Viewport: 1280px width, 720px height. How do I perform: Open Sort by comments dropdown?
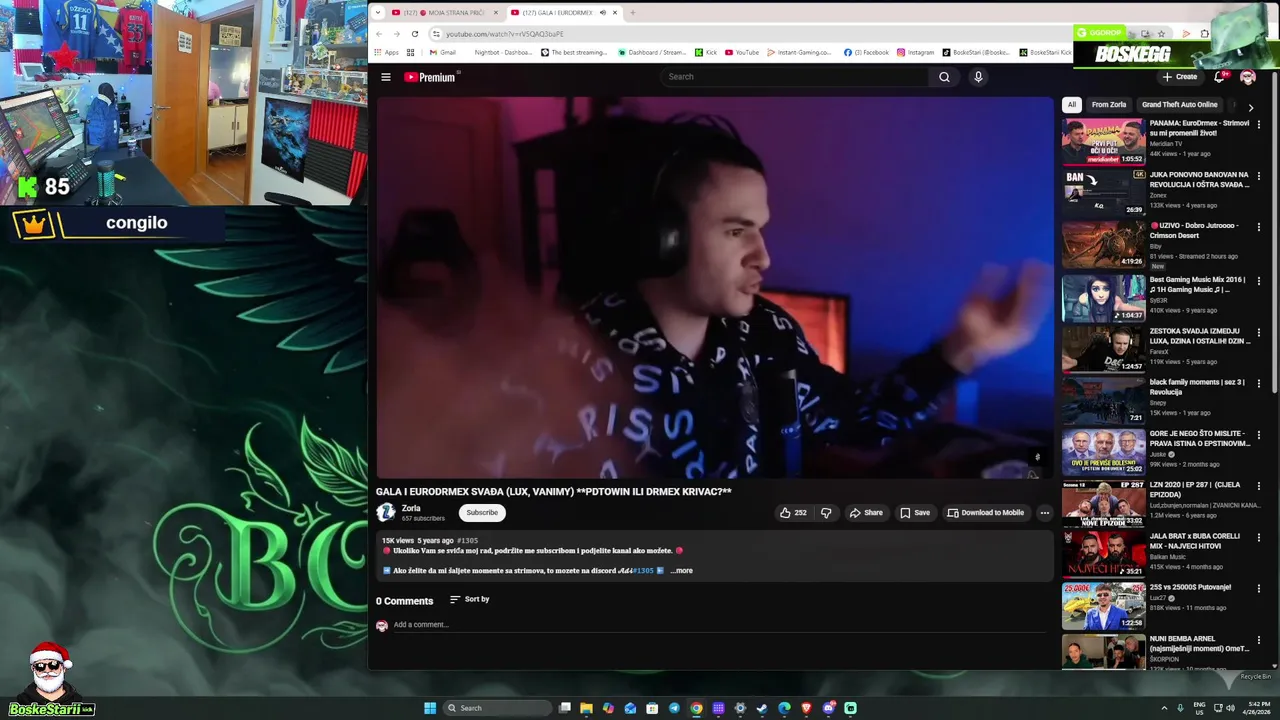click(469, 599)
